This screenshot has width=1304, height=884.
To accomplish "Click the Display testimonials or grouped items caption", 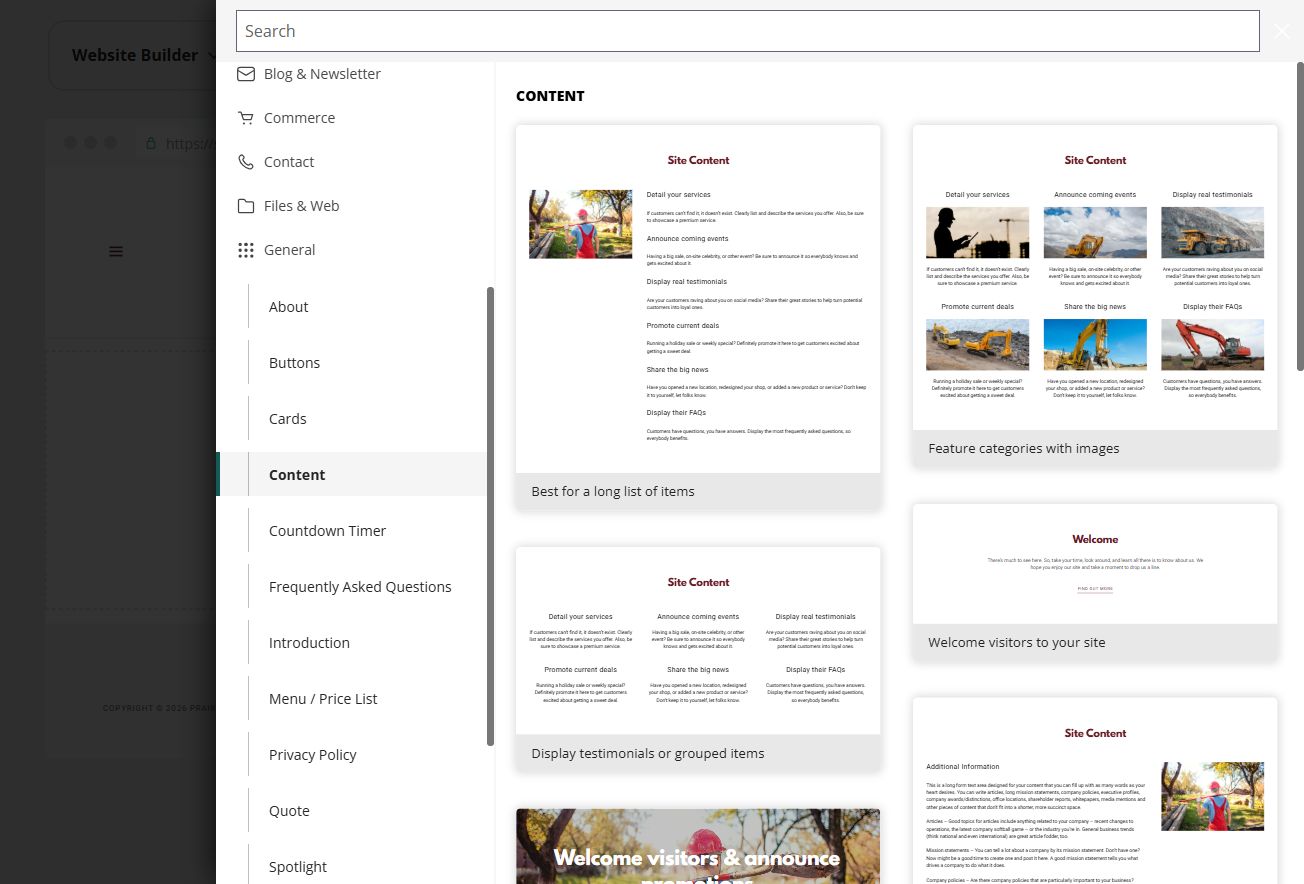I will (648, 753).
